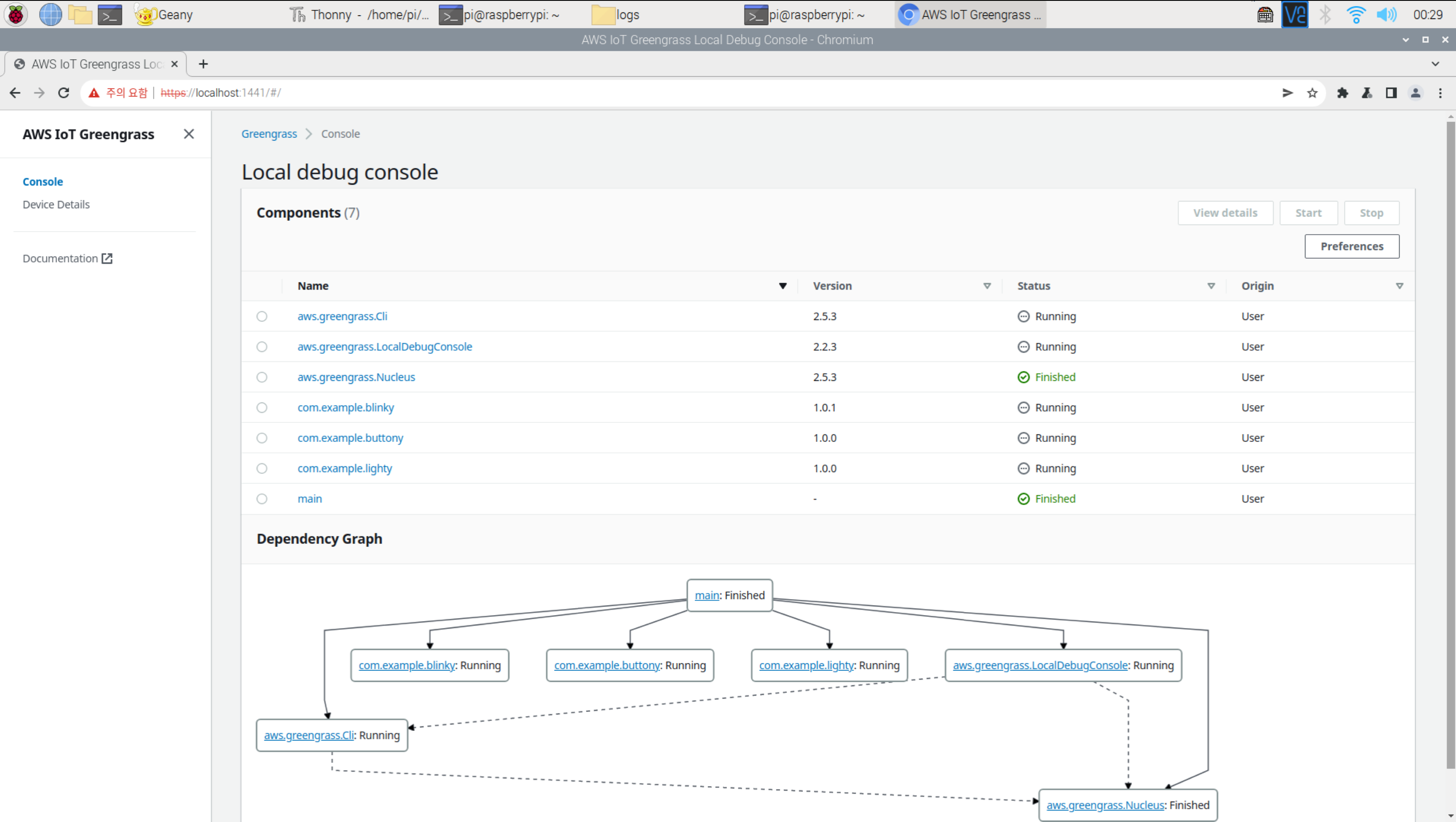This screenshot has height=822, width=1456.
Task: Open the Raspberry Pi main menu
Action: click(16, 15)
